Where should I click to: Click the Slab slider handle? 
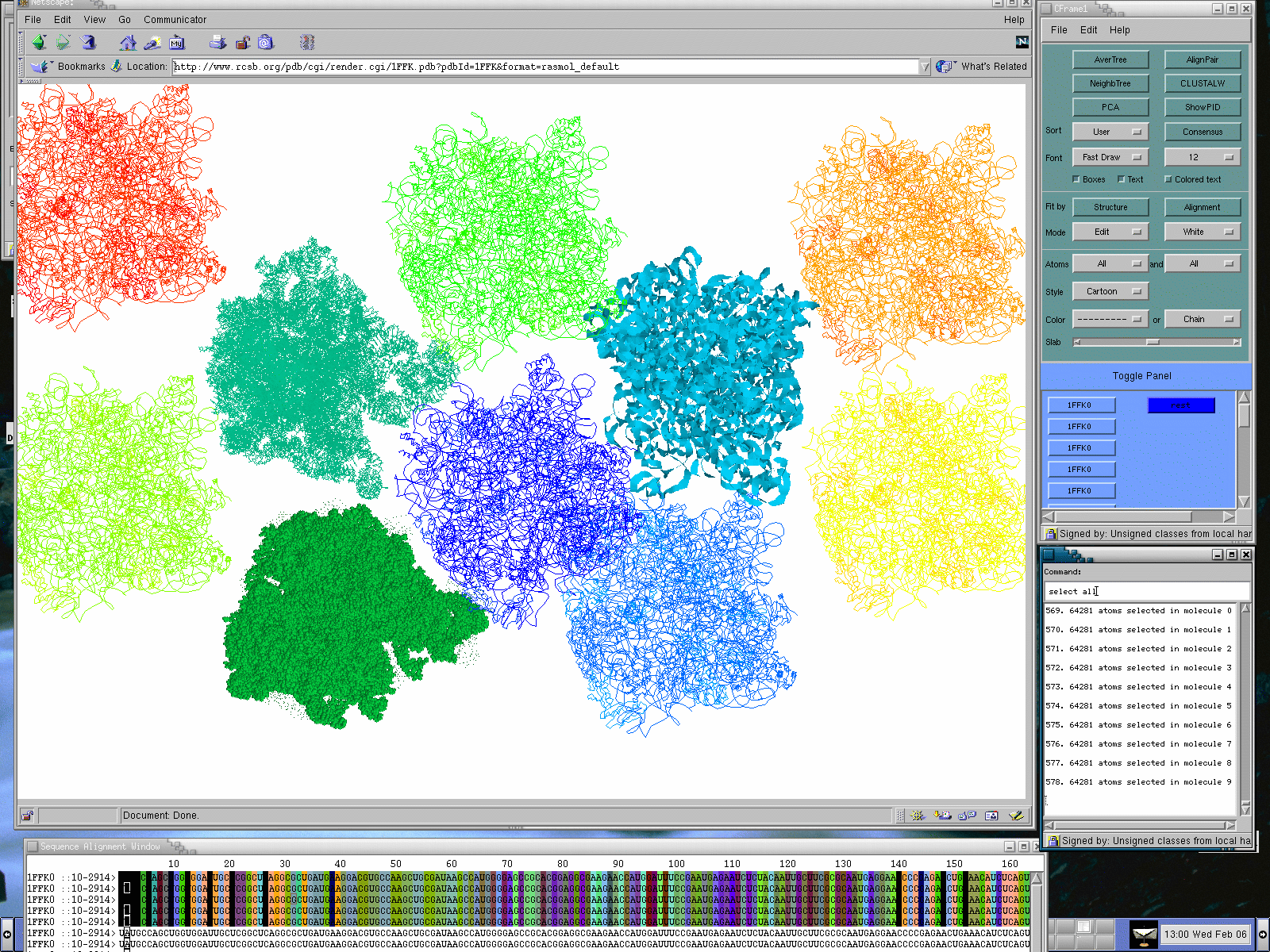(x=1153, y=342)
